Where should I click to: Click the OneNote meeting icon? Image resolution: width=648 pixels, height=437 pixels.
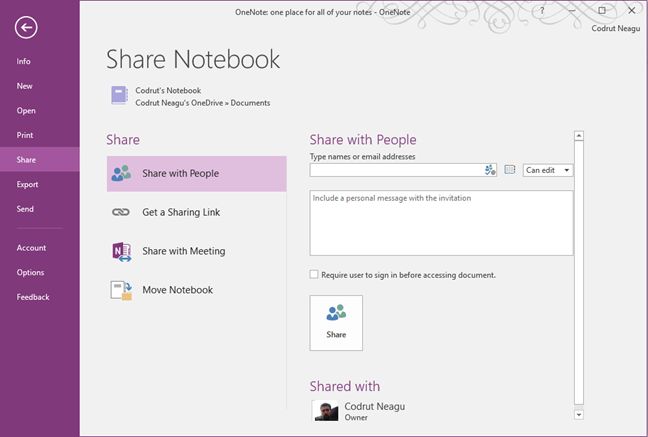[x=122, y=251]
